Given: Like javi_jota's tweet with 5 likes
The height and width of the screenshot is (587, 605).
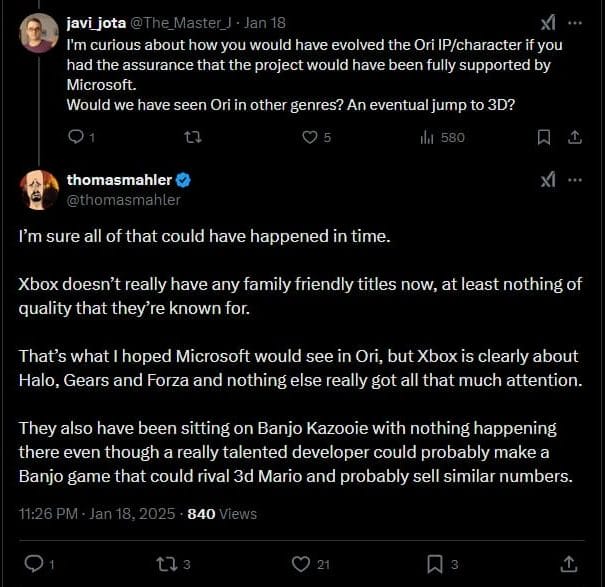Looking at the screenshot, I should (310, 136).
